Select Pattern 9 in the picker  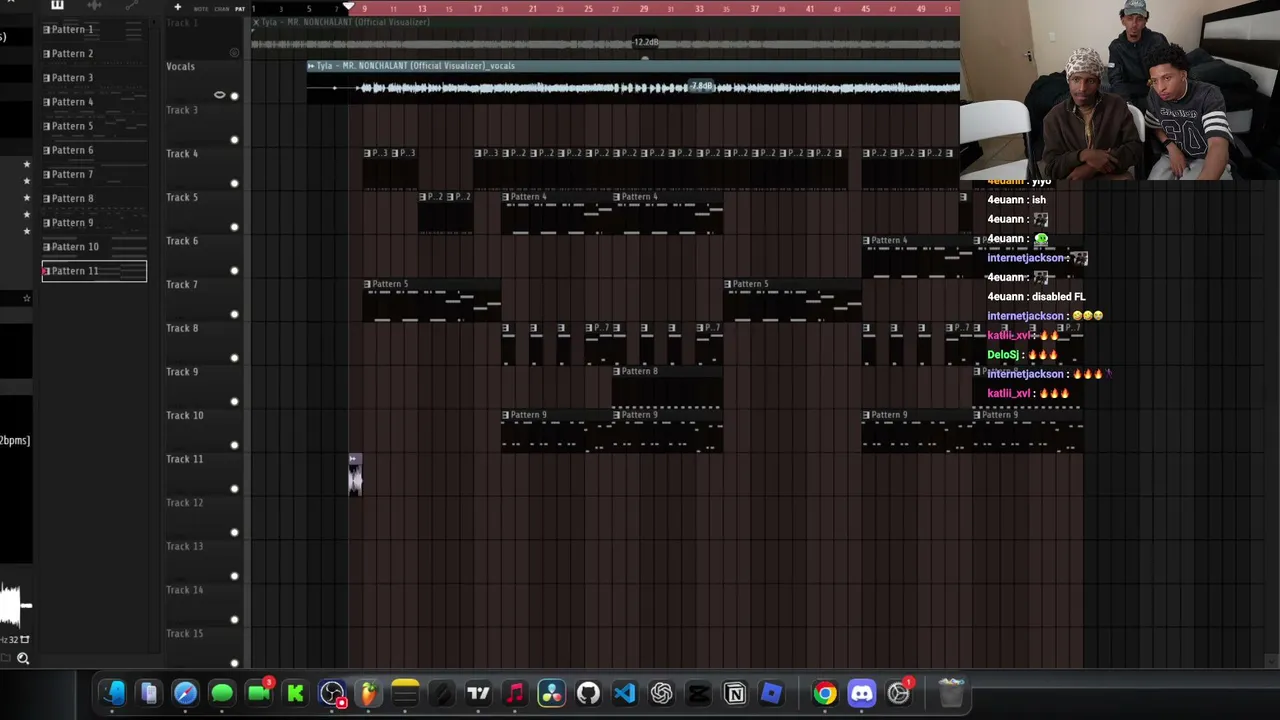pyautogui.click(x=94, y=222)
